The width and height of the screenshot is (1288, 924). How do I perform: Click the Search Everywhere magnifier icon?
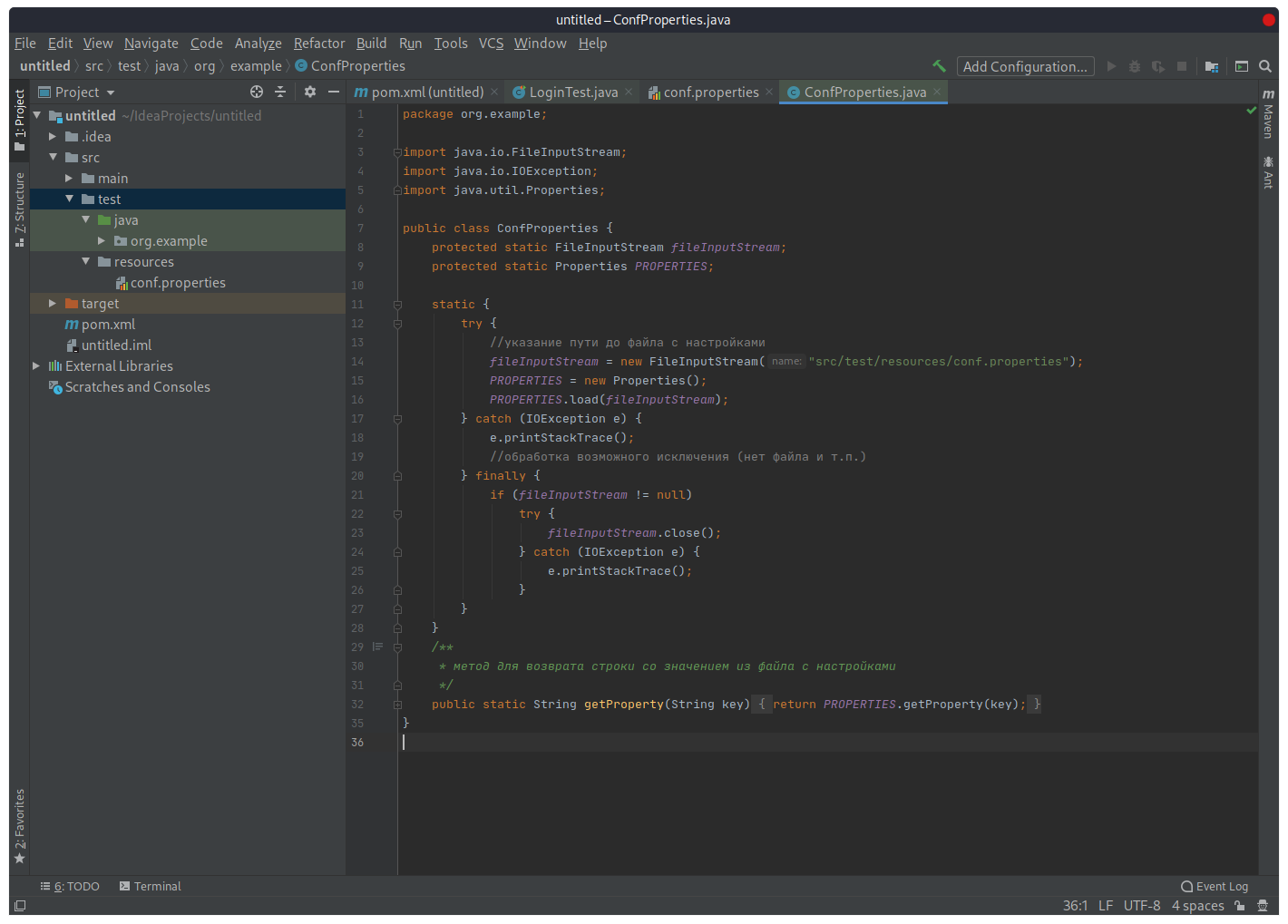1265,66
